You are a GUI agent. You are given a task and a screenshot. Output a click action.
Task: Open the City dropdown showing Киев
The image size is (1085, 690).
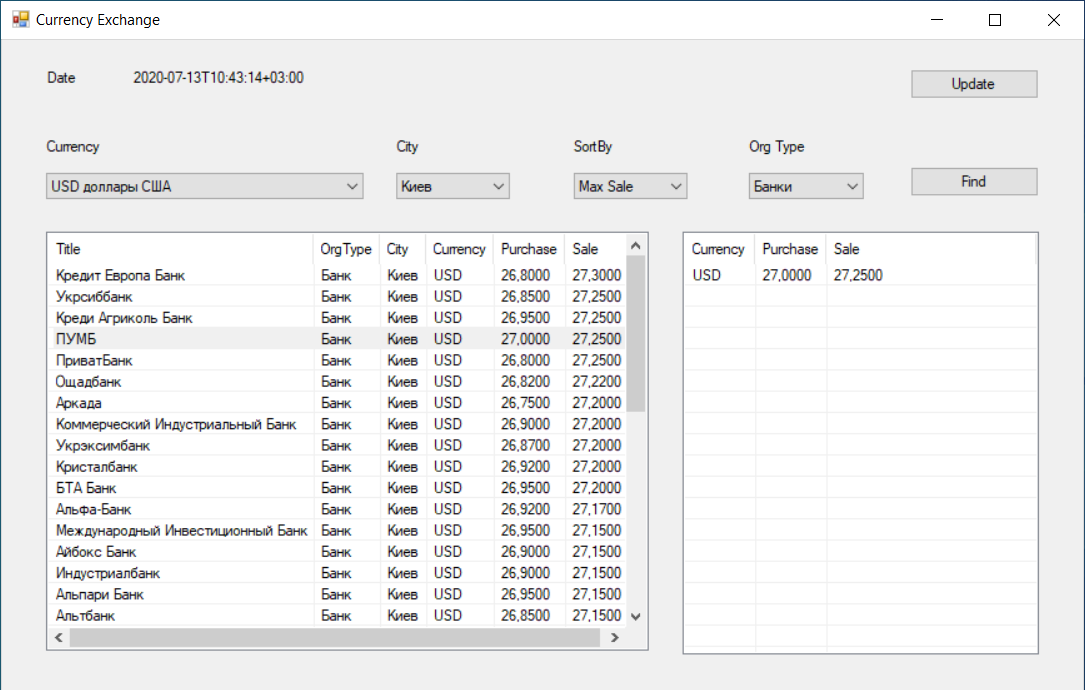tap(453, 186)
